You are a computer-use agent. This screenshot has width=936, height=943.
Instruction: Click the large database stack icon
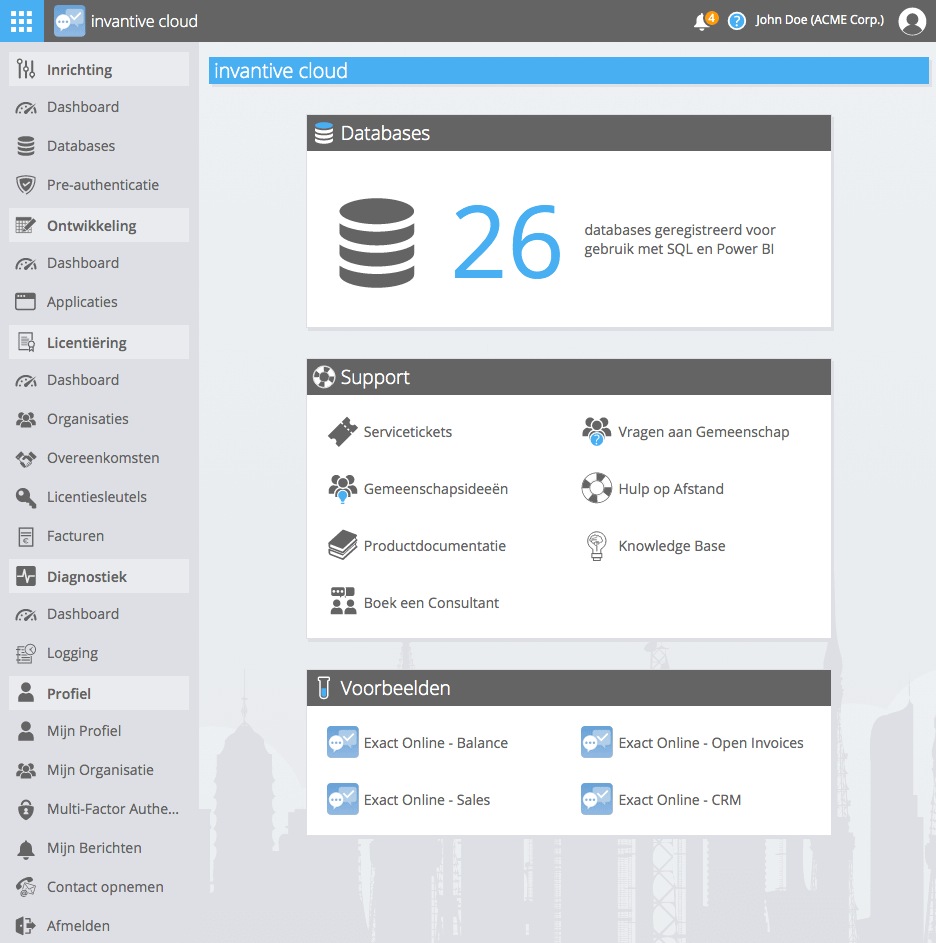[x=376, y=242]
